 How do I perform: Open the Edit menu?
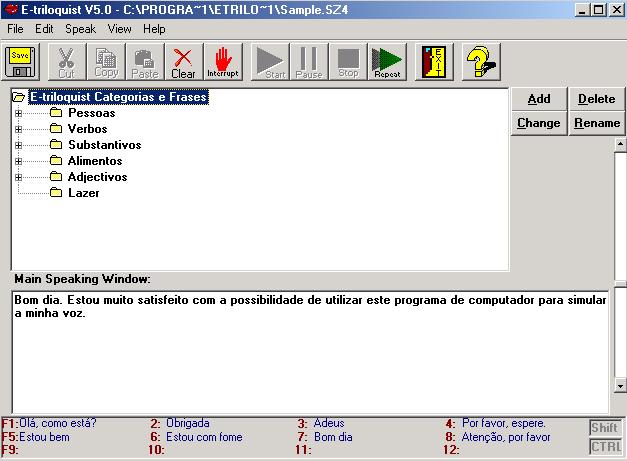44,29
